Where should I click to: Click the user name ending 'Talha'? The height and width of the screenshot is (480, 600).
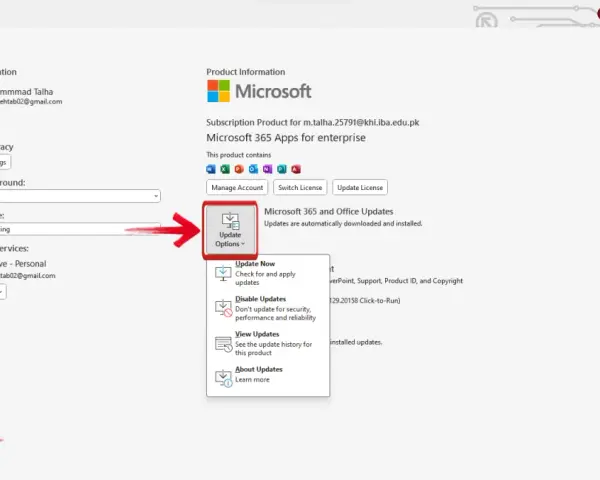point(26,92)
